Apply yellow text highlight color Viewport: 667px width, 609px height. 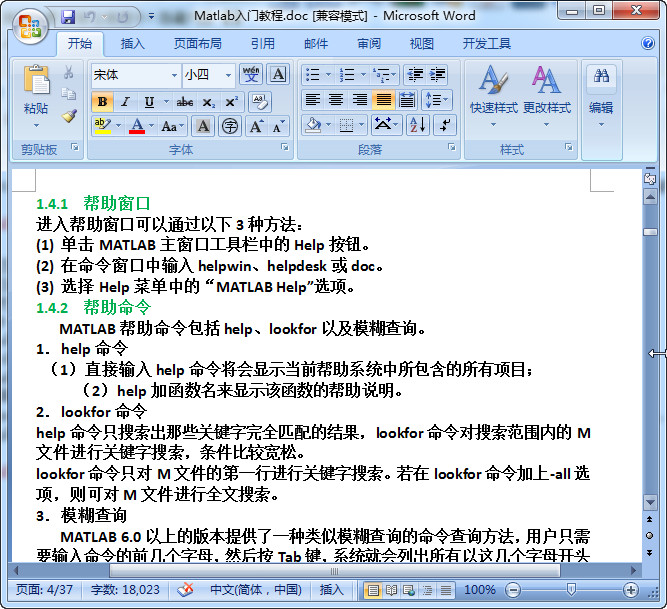pos(103,126)
